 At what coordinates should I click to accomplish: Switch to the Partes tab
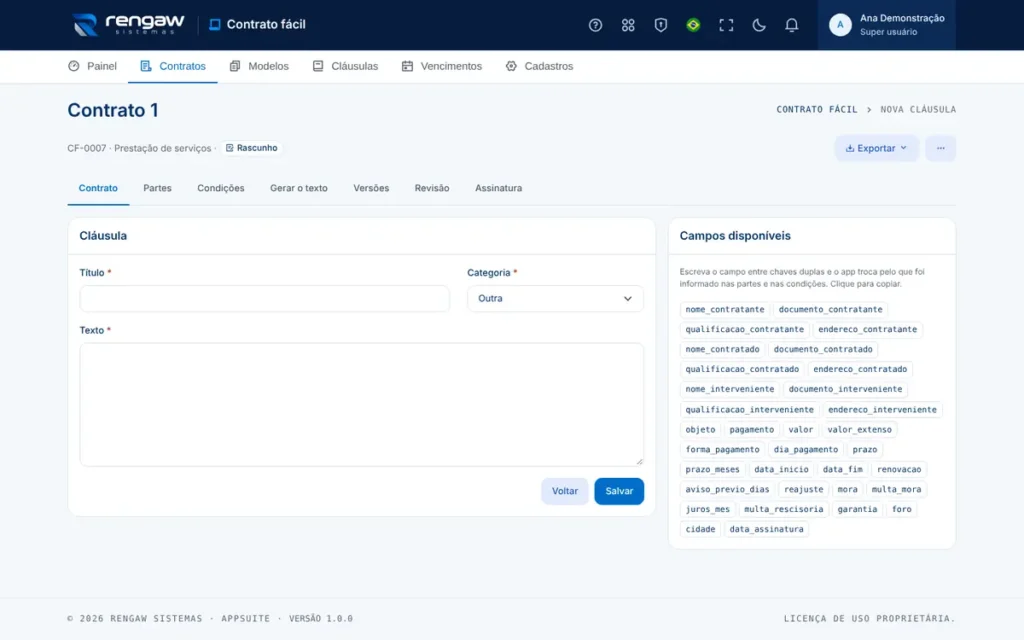(157, 188)
